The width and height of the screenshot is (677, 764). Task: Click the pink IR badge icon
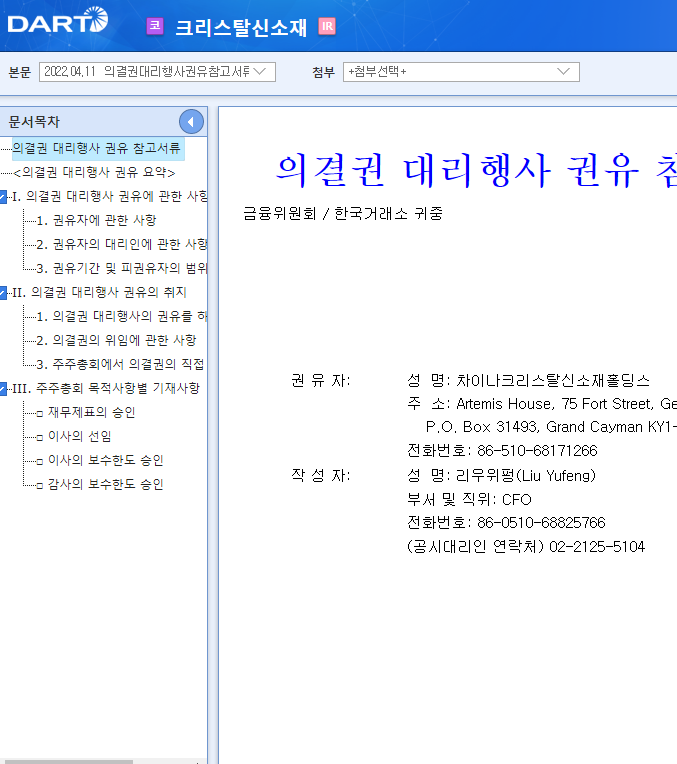coord(327,26)
